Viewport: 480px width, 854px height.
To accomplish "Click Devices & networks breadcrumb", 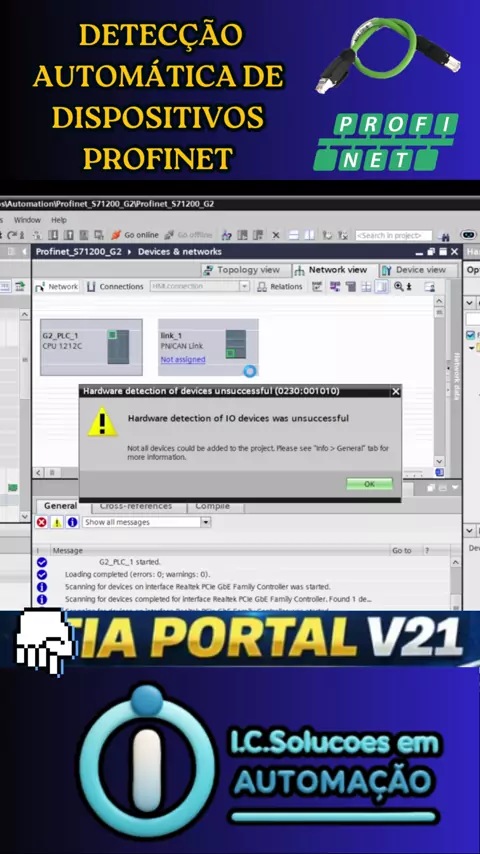I will click(x=180, y=252).
